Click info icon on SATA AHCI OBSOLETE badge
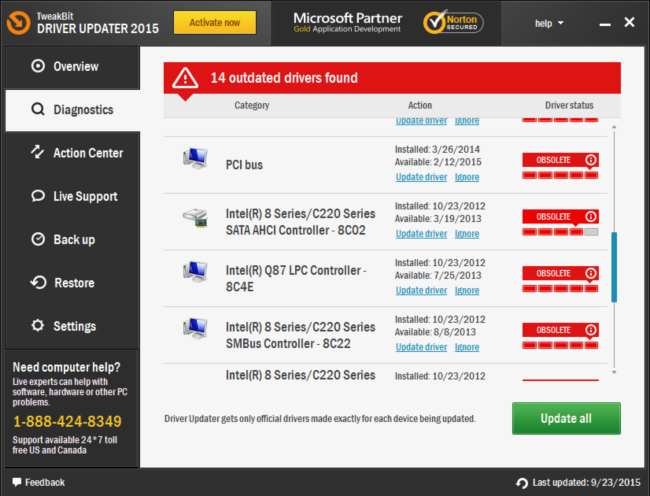 click(x=591, y=217)
